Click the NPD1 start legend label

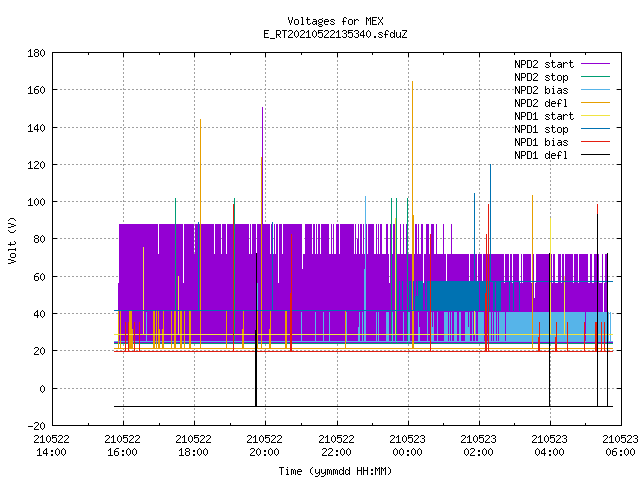click(x=544, y=116)
